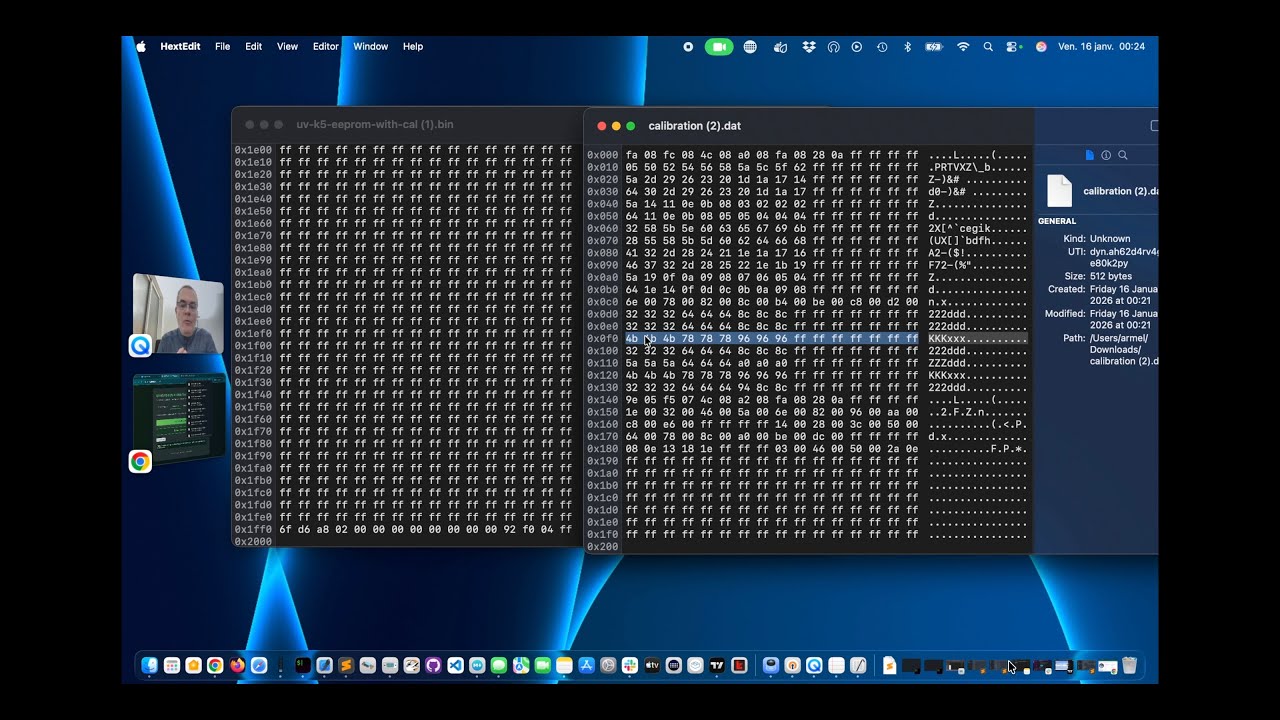Open the Edit menu
Viewport: 1280px width, 720px height.
(254, 46)
